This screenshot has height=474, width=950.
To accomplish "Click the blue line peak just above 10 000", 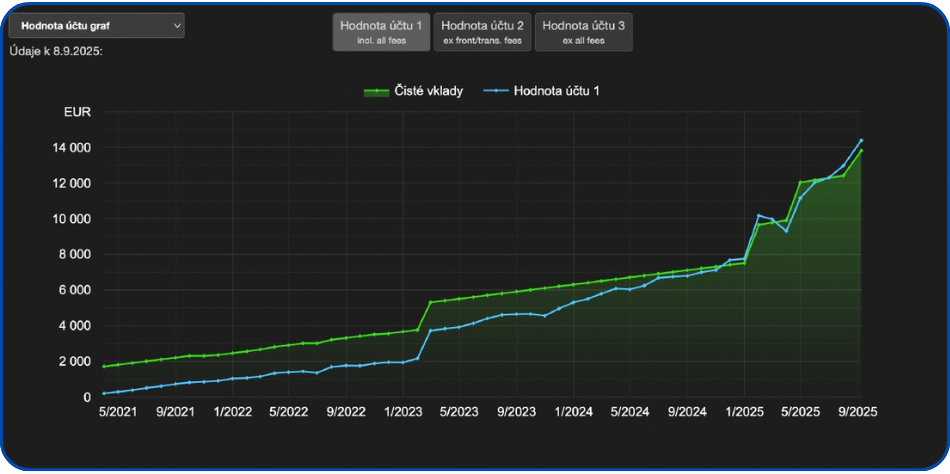I will [x=759, y=215].
